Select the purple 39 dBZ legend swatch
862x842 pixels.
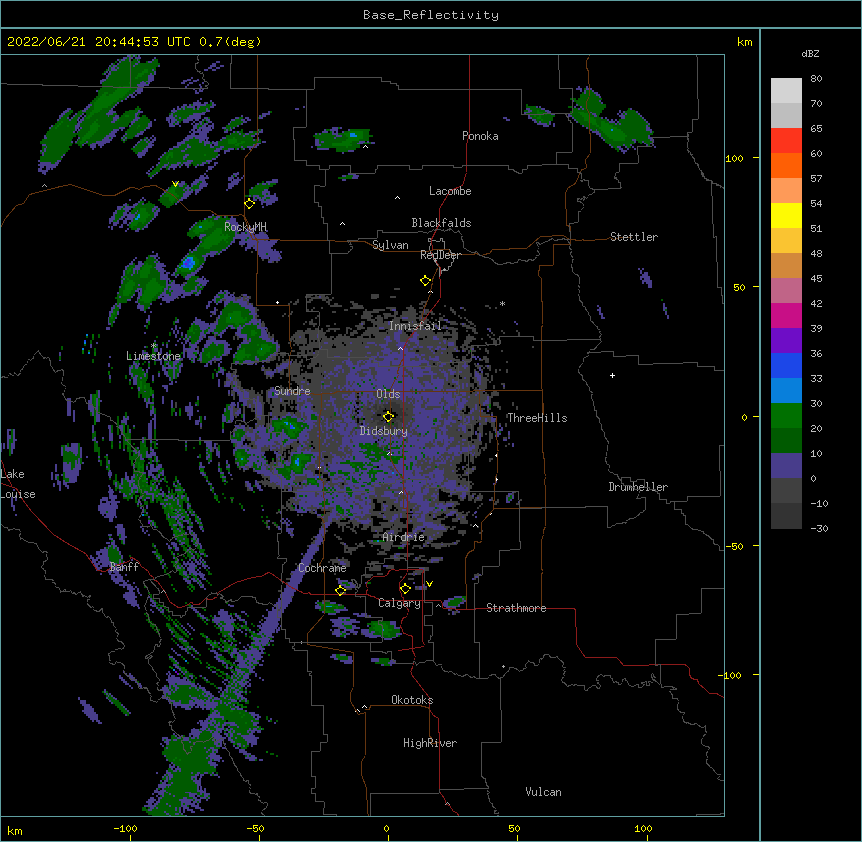pos(786,340)
